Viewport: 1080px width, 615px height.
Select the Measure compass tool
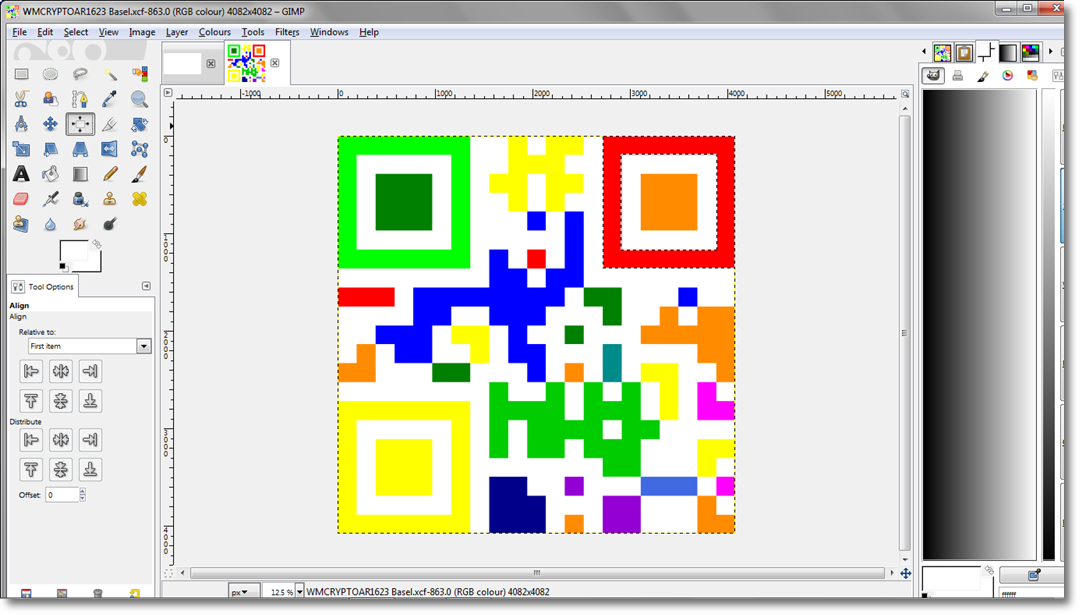tap(21, 124)
